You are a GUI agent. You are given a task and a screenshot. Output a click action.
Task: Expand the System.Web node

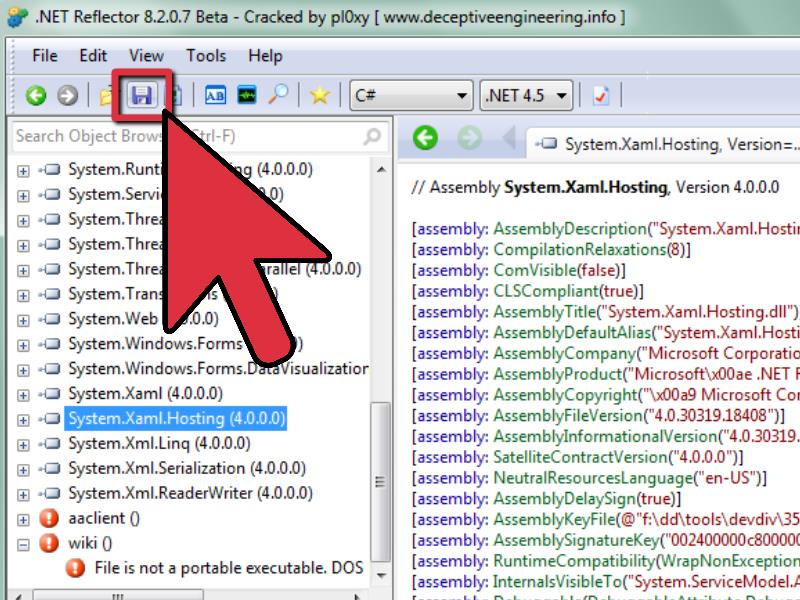[23, 320]
